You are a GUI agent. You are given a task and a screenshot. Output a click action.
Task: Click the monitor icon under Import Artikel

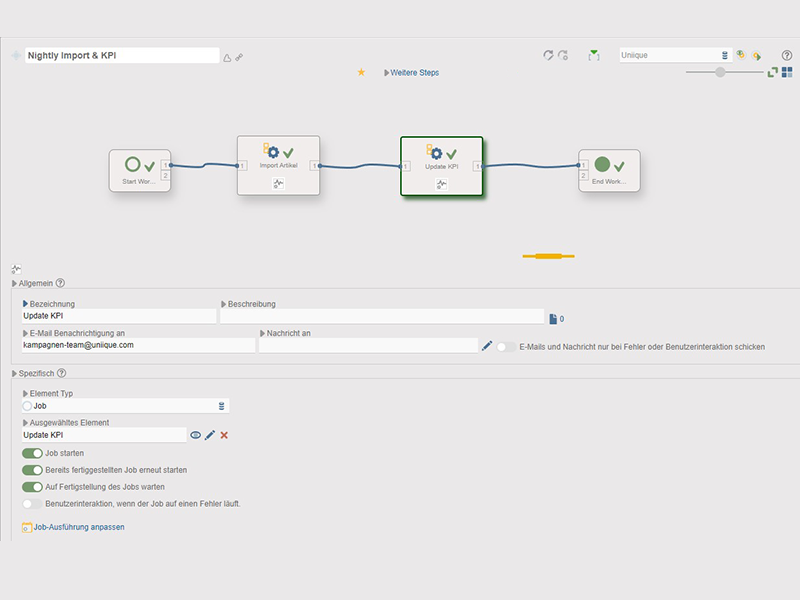click(x=279, y=183)
